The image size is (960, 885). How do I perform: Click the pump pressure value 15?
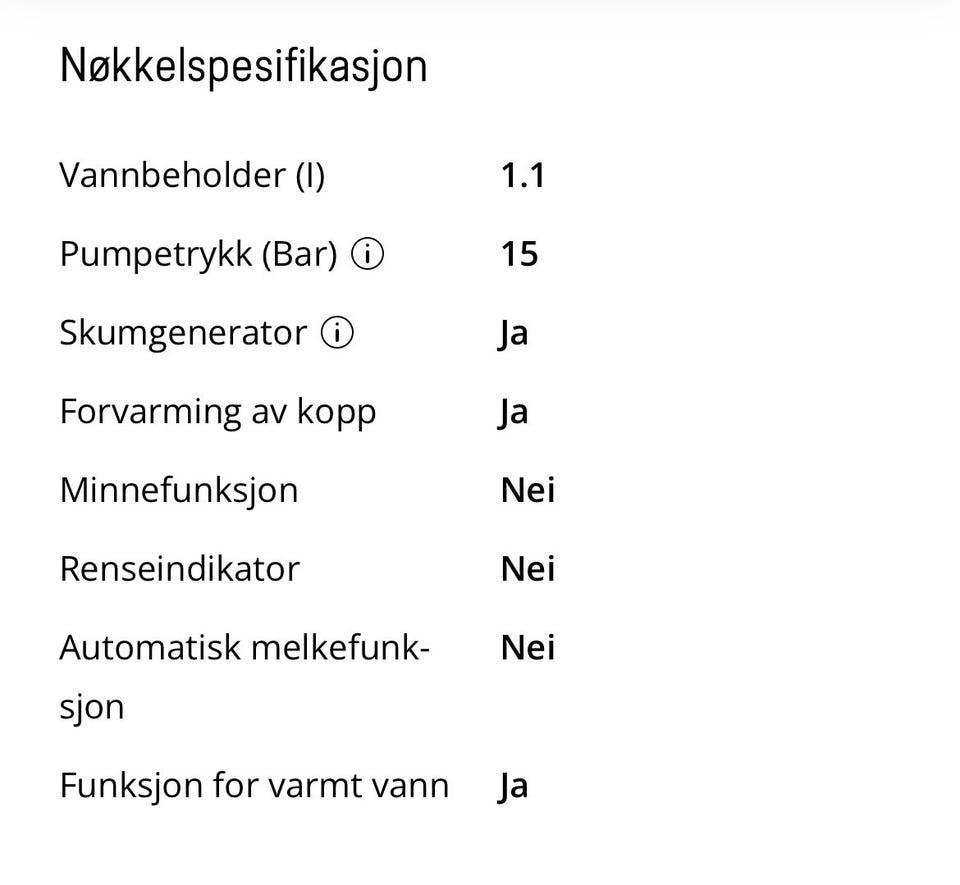[x=519, y=254]
